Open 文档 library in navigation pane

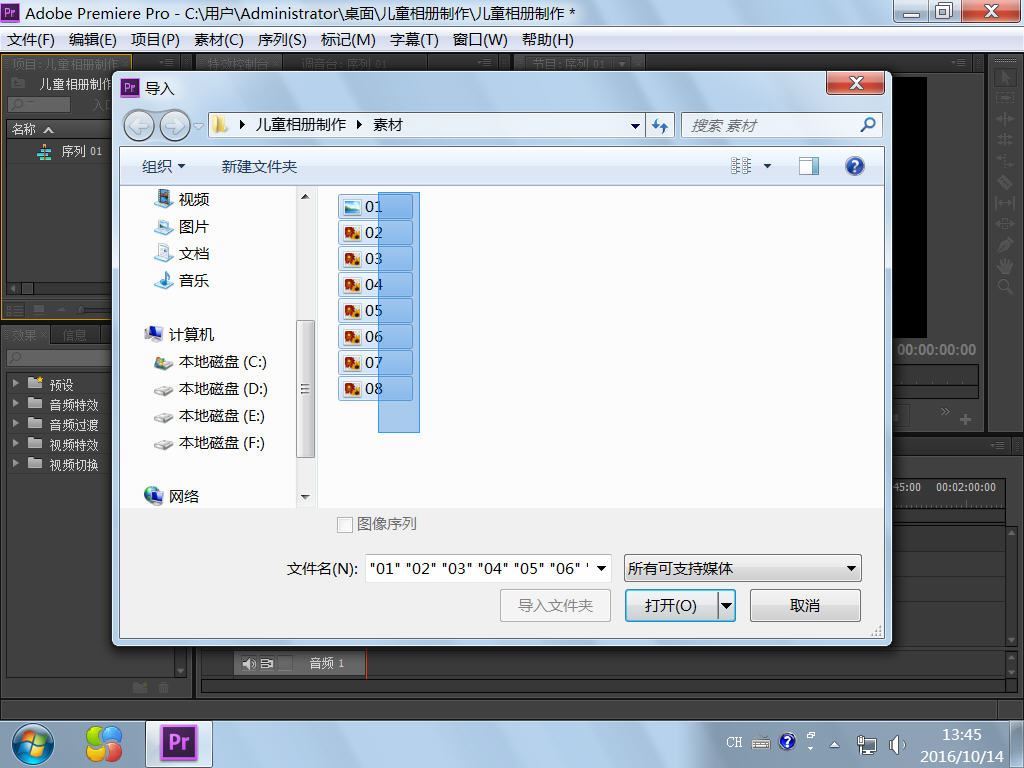[182, 253]
